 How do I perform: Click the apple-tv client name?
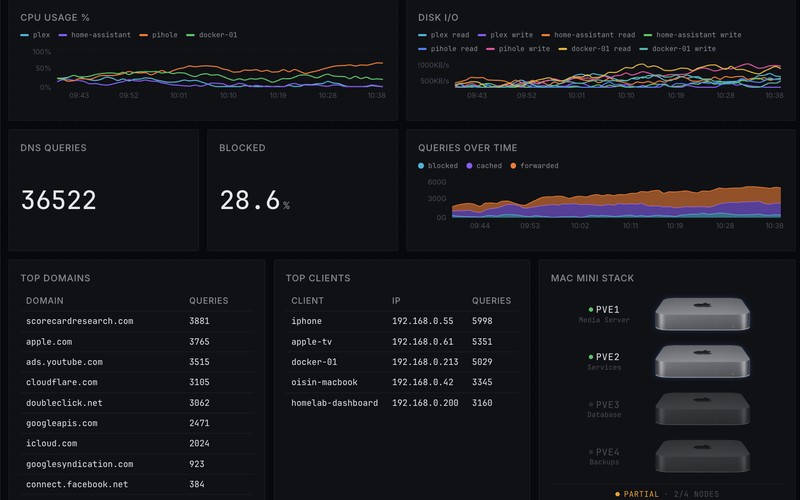pos(312,341)
